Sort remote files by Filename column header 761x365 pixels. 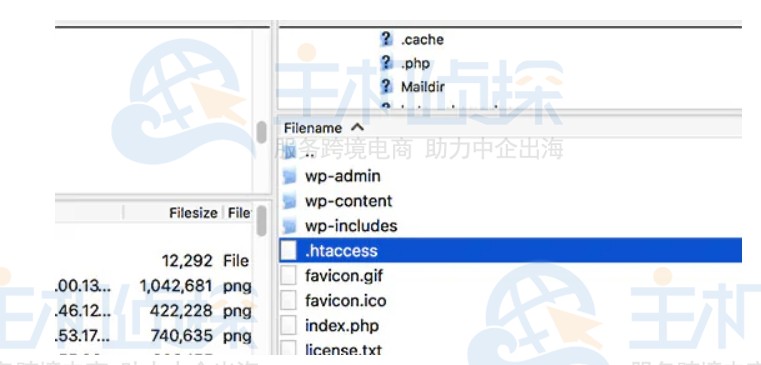point(313,128)
